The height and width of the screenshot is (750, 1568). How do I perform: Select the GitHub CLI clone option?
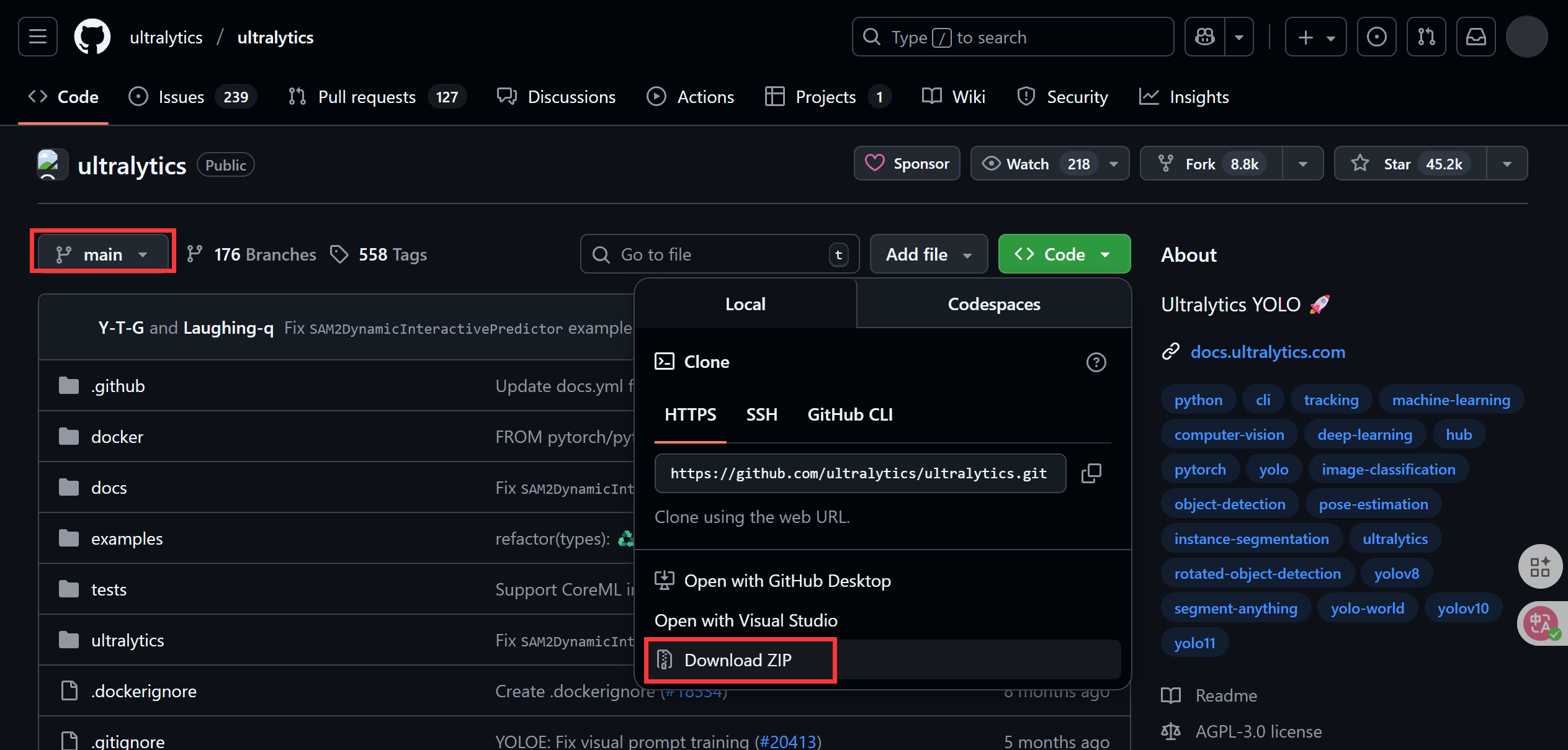pos(850,414)
